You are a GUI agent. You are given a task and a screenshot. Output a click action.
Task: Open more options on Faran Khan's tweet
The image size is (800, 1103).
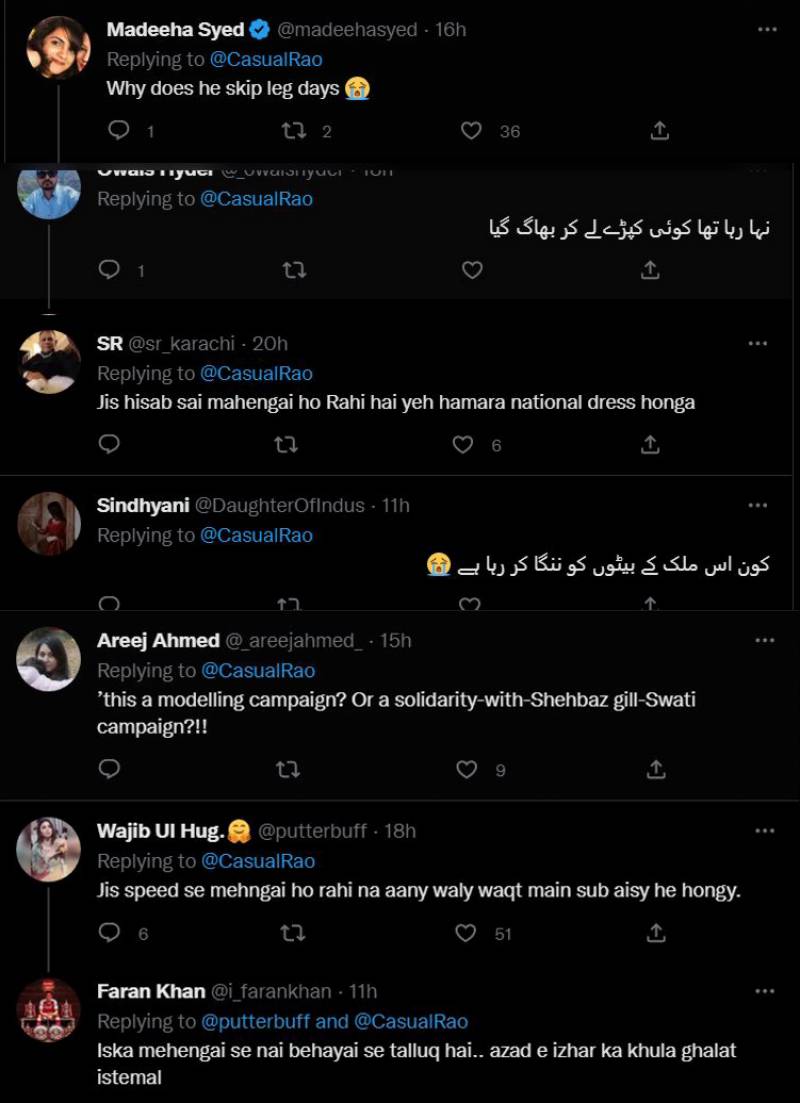pos(766,991)
